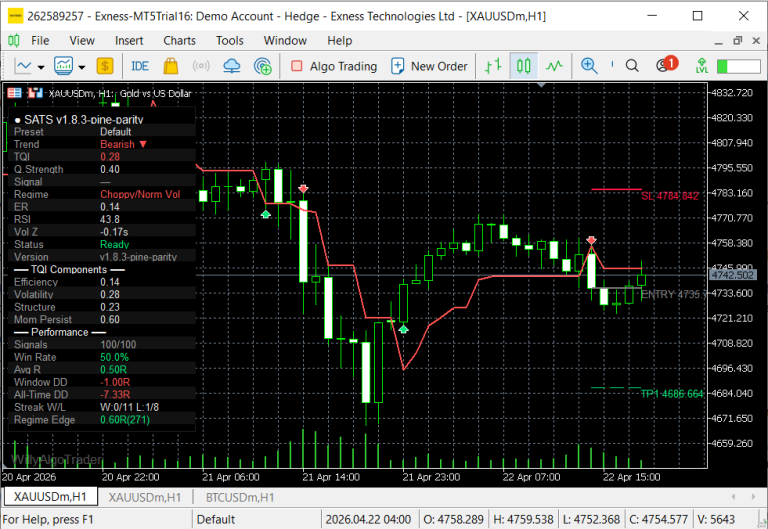The width and height of the screenshot is (768, 529).
Task: Click the yellow dollar trading icon
Action: click(105, 66)
